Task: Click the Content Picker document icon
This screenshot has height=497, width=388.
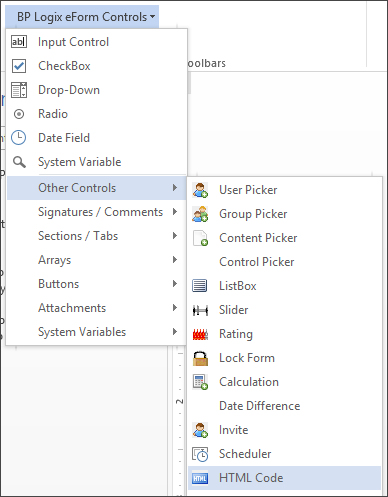Action: click(x=200, y=238)
